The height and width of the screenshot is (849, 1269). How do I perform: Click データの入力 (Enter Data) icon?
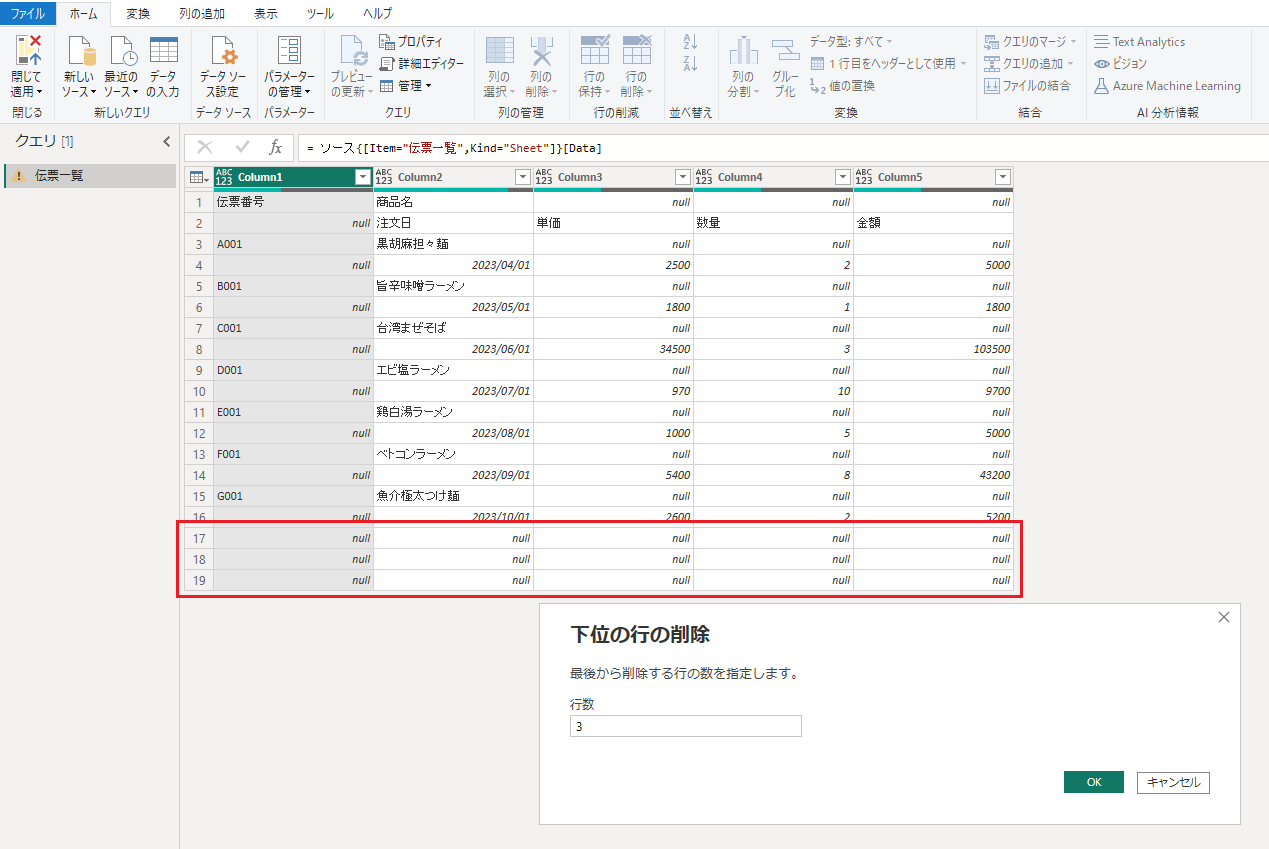click(163, 52)
